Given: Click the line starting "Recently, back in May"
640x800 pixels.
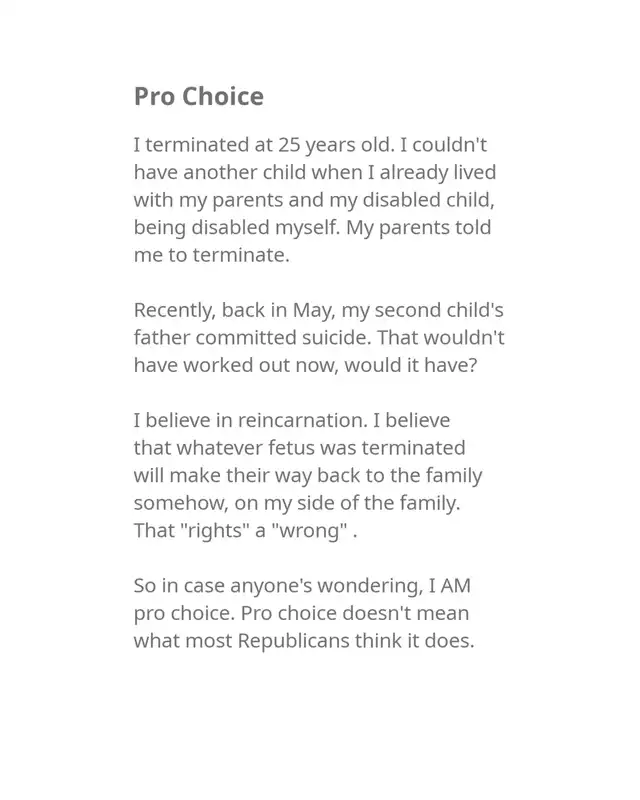Looking at the screenshot, I should point(318,310).
